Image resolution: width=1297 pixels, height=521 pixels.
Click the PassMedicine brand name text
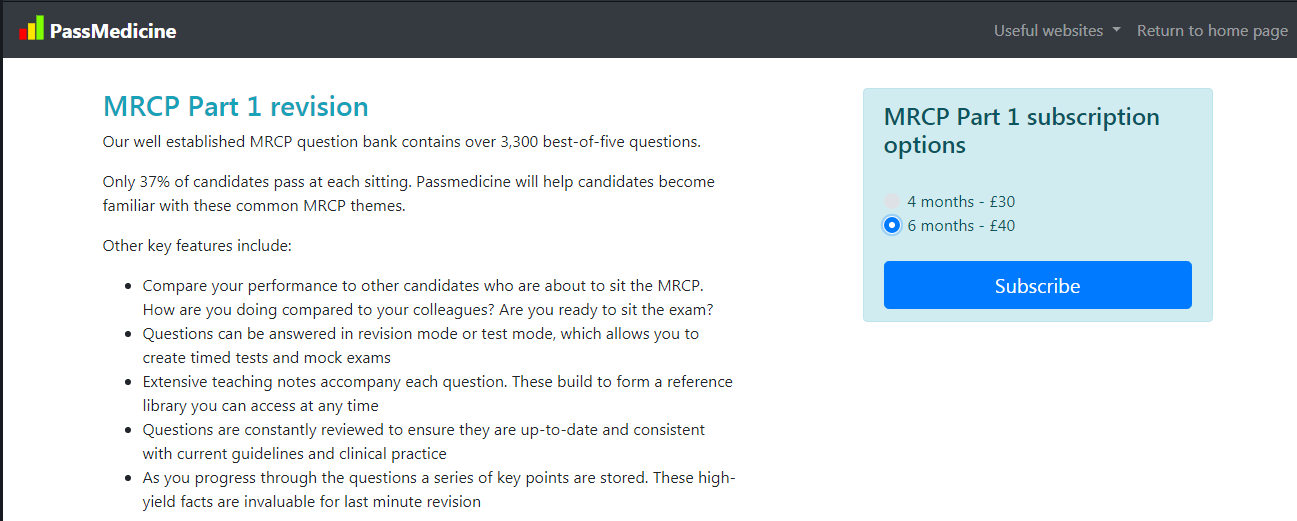coord(113,31)
